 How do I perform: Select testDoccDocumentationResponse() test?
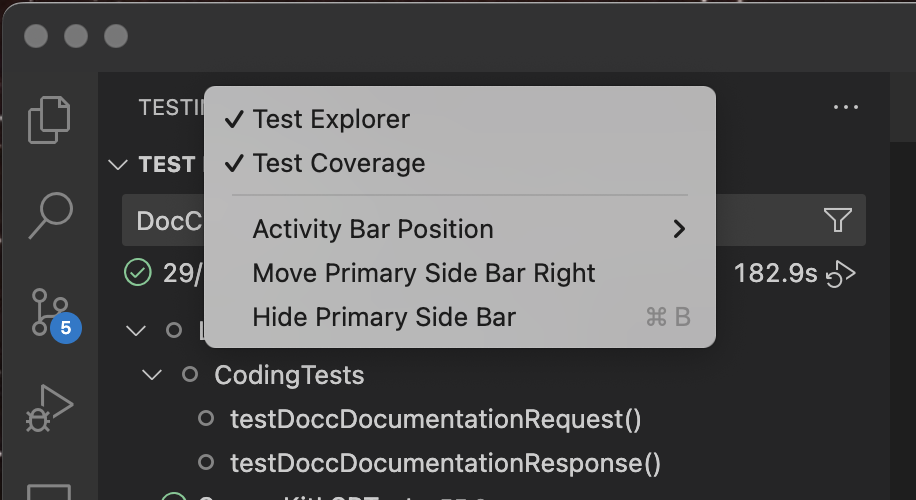[445, 463]
